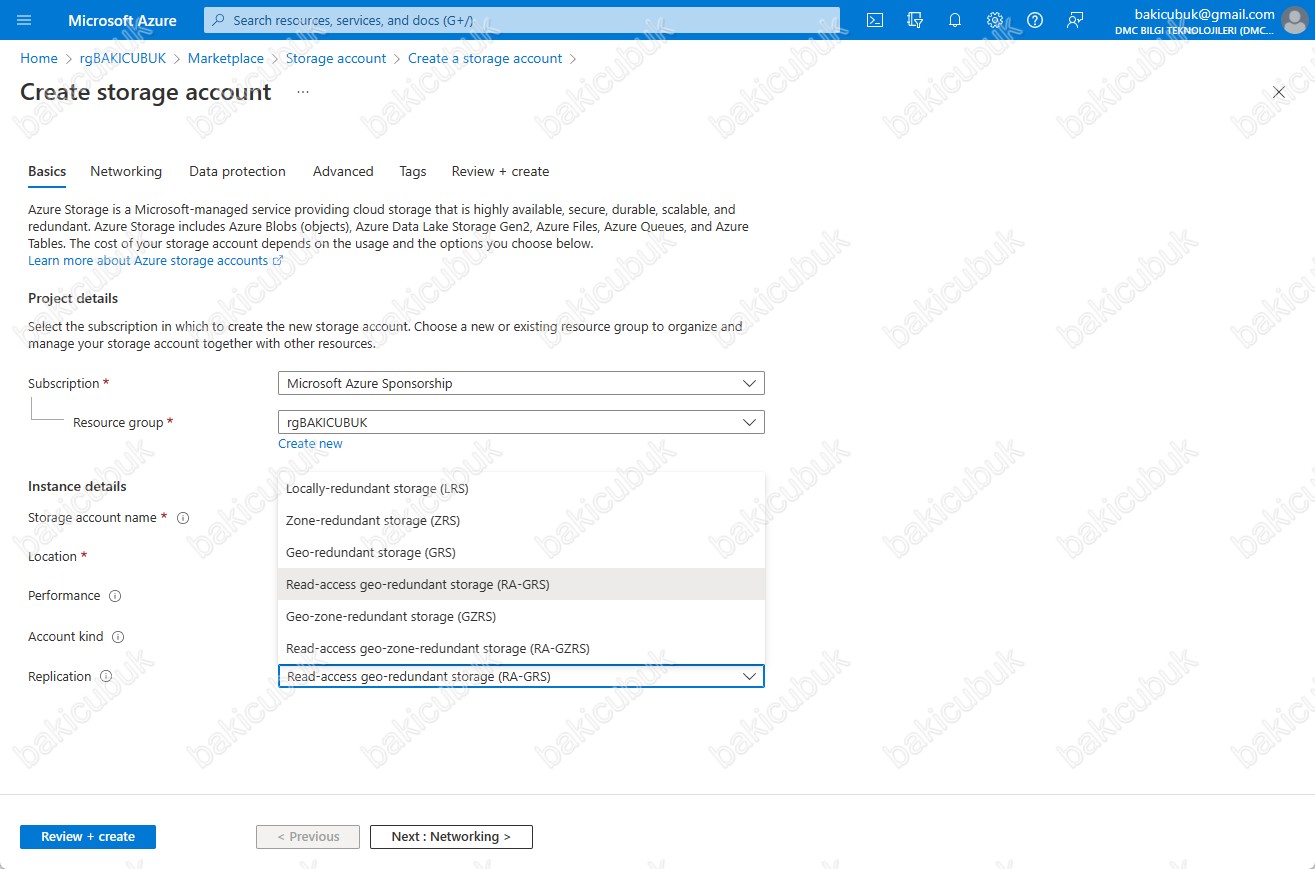Viewport: 1315px width, 869px height.
Task: Open Learn more about Azure storage accounts
Action: [x=155, y=261]
